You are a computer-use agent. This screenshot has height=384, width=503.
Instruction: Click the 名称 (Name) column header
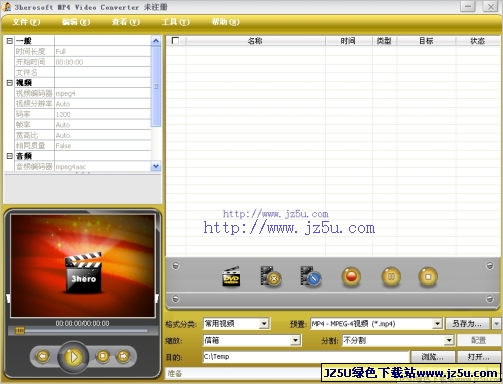(x=255, y=41)
